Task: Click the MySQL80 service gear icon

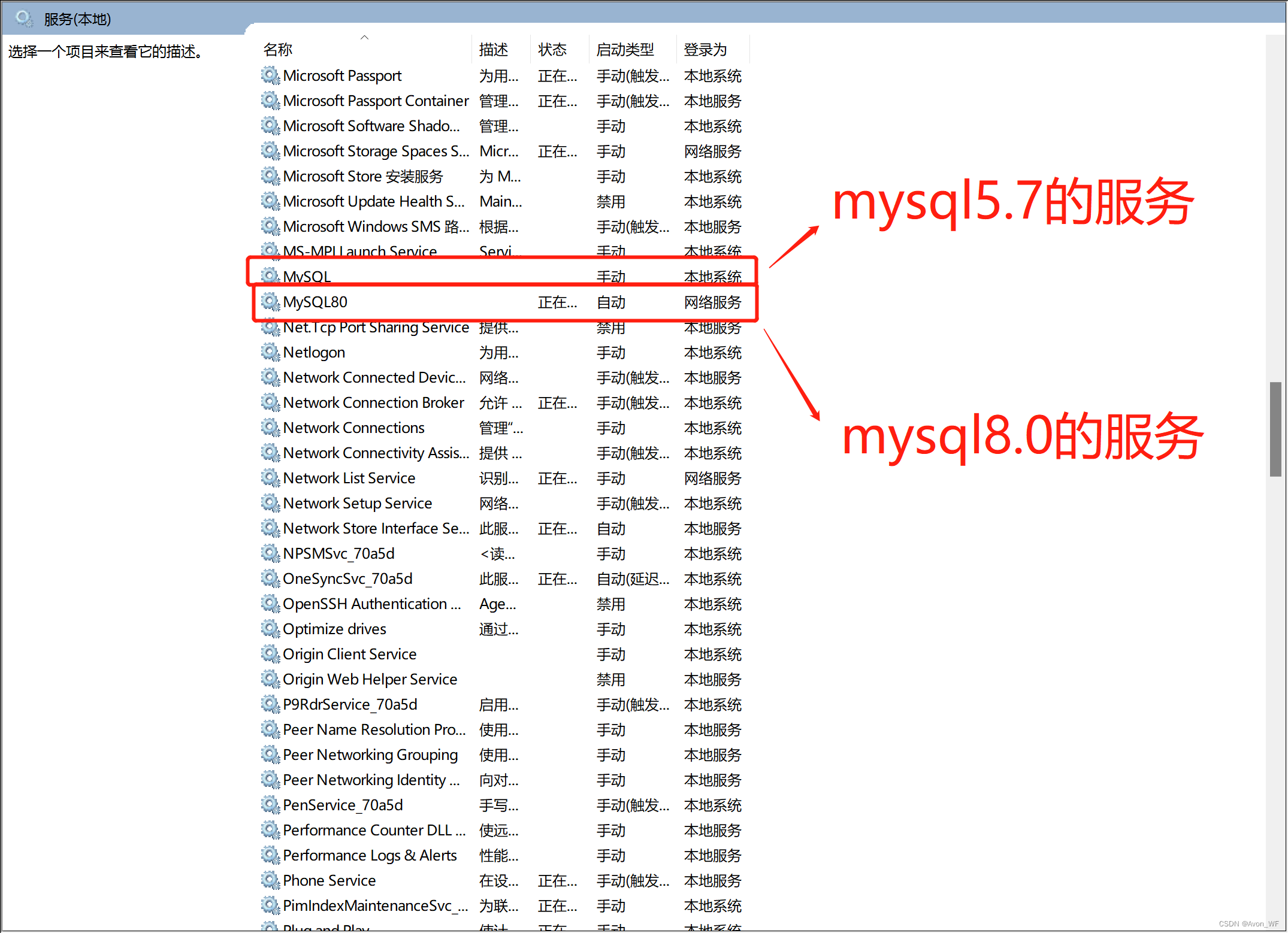Action: click(270, 302)
